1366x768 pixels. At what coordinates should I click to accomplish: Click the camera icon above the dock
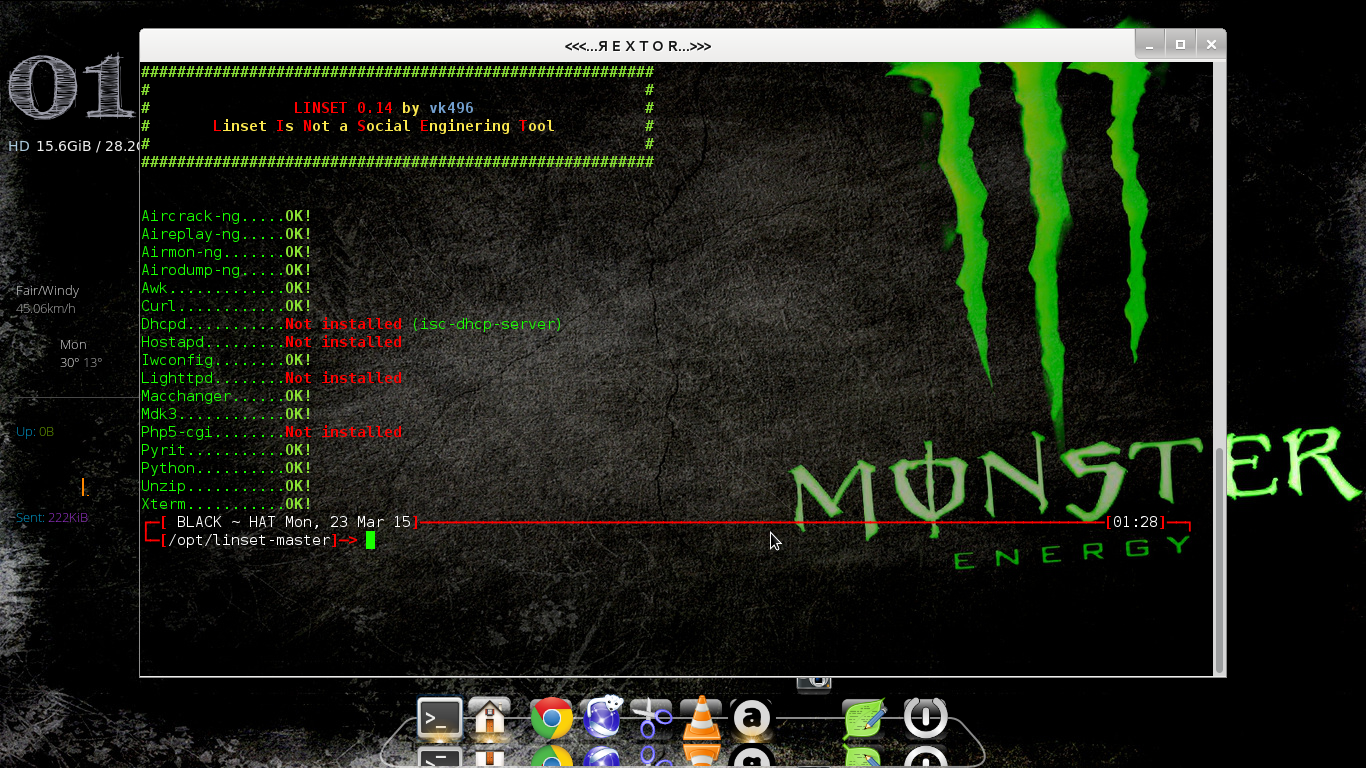[x=815, y=683]
